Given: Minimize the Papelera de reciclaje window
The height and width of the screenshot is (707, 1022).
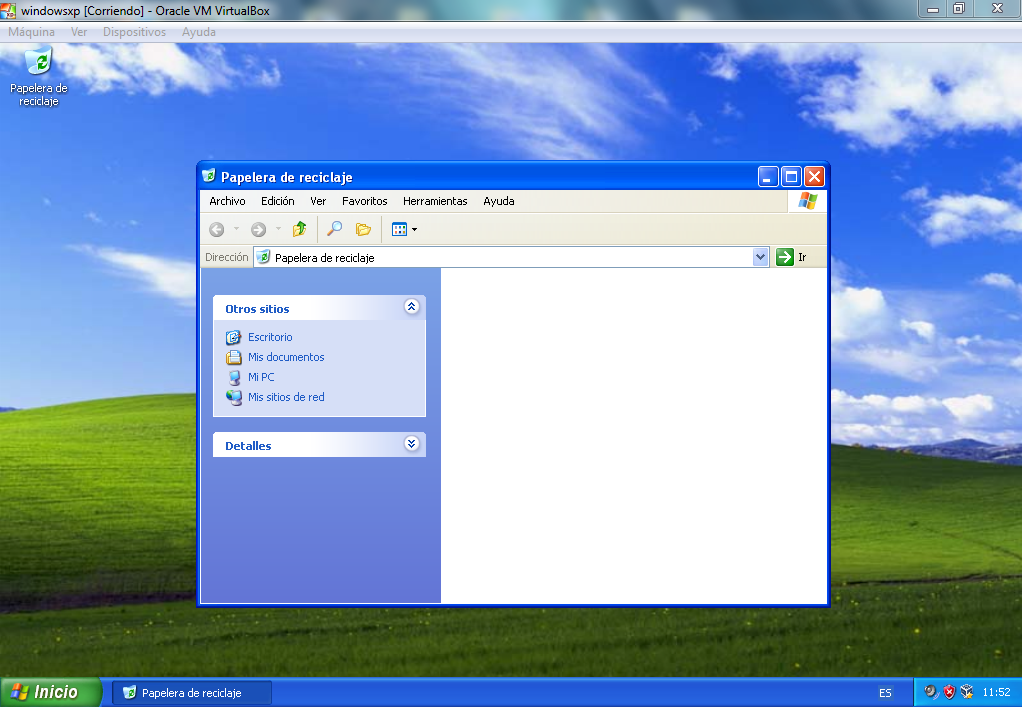Looking at the screenshot, I should [768, 177].
